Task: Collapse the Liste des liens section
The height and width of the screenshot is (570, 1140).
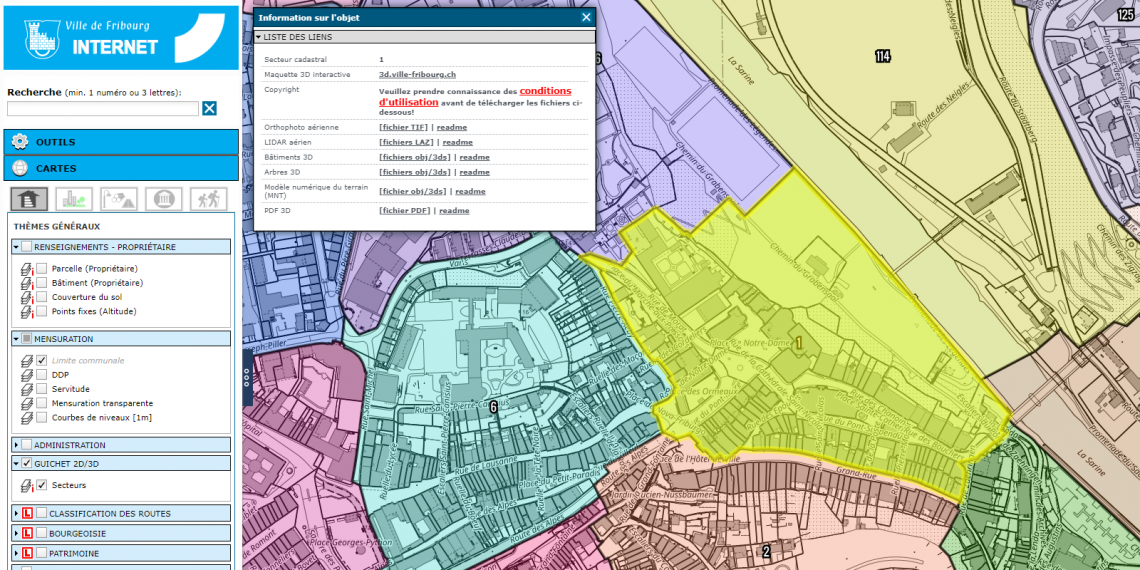Action: pos(259,37)
